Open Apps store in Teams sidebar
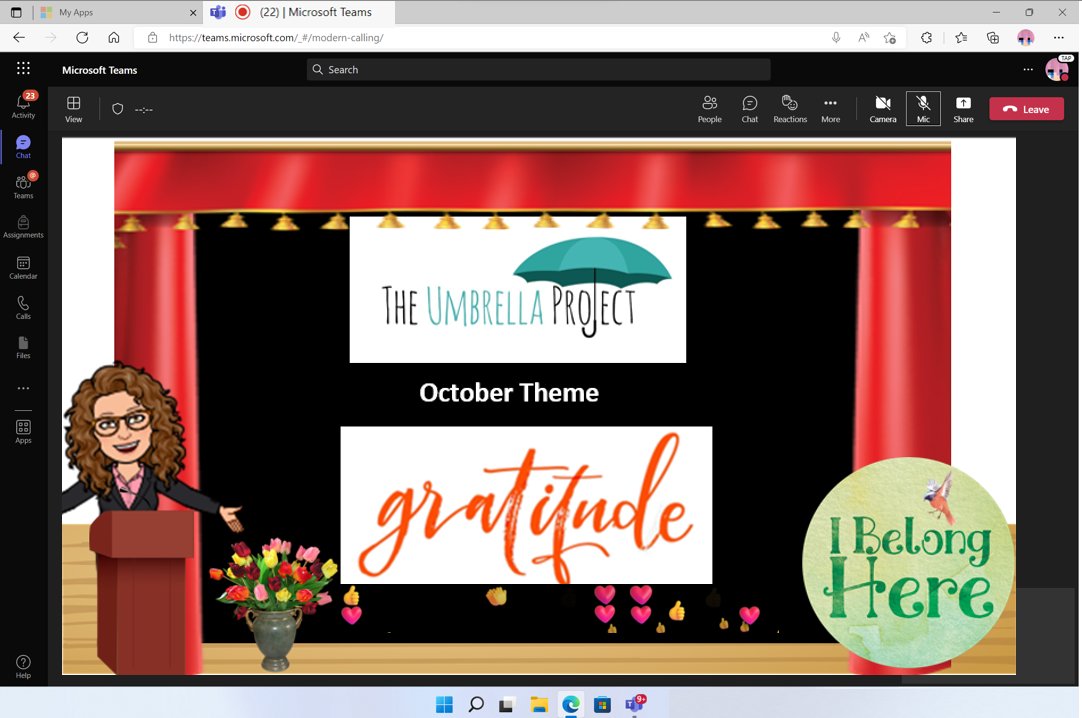This screenshot has width=1082, height=718. coord(23,432)
